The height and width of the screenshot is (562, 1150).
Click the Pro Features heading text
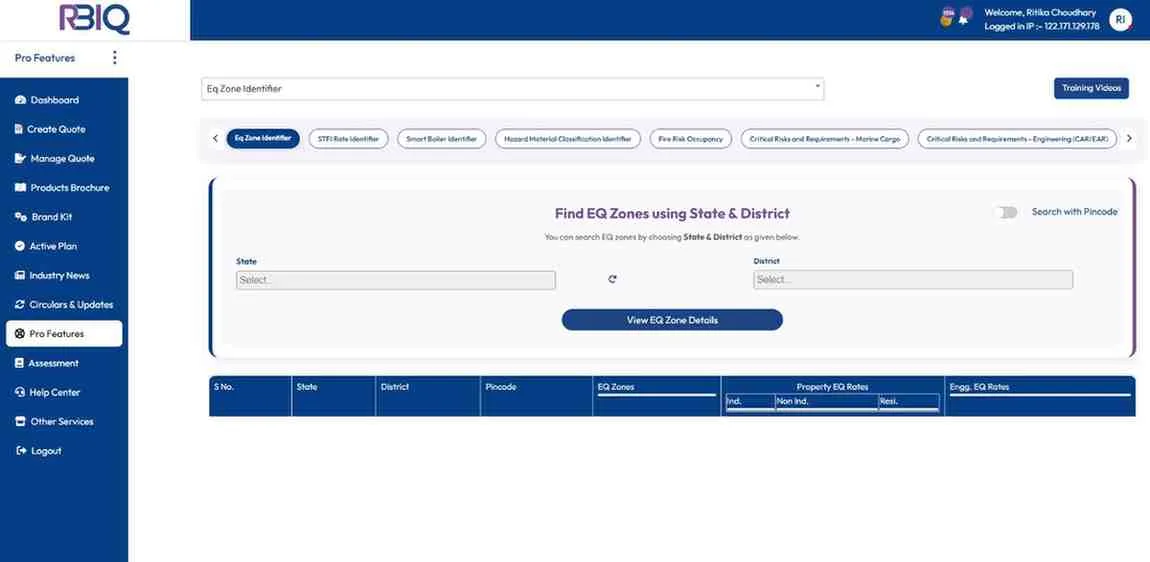pos(45,58)
